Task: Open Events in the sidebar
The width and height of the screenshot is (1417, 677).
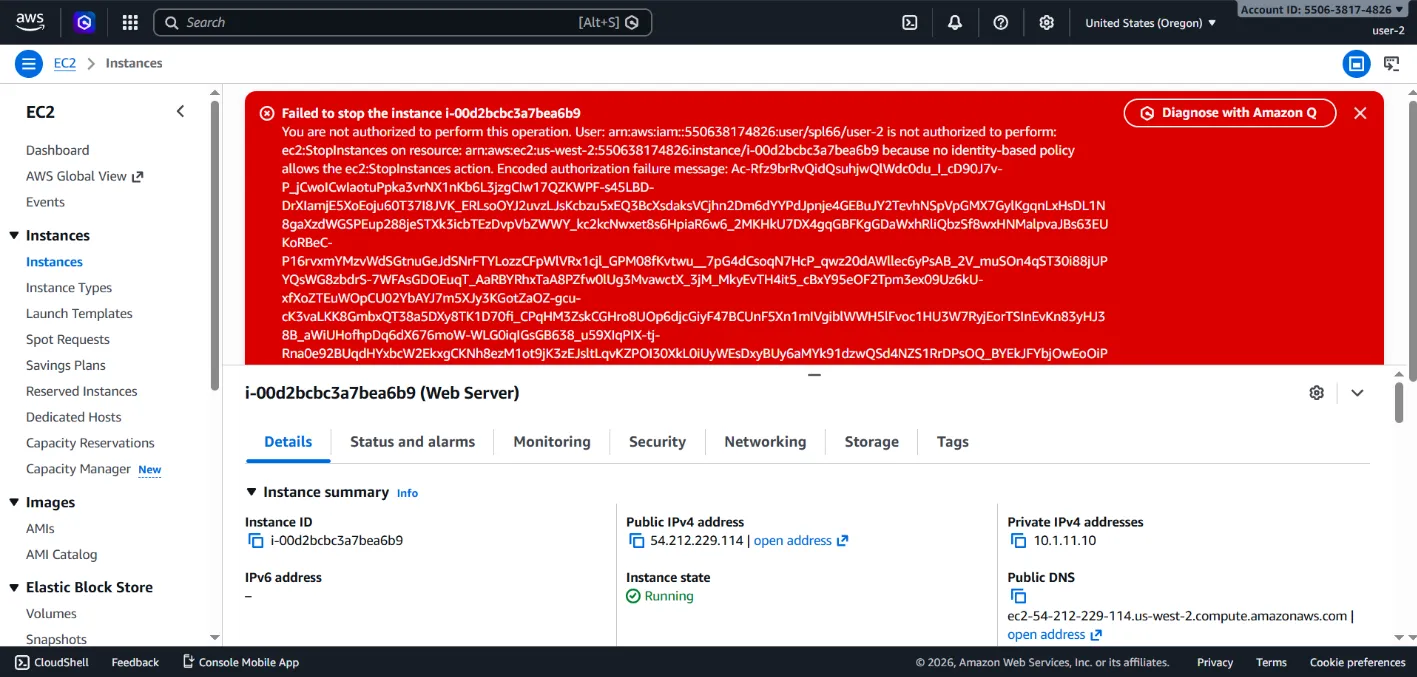Action: 45,202
